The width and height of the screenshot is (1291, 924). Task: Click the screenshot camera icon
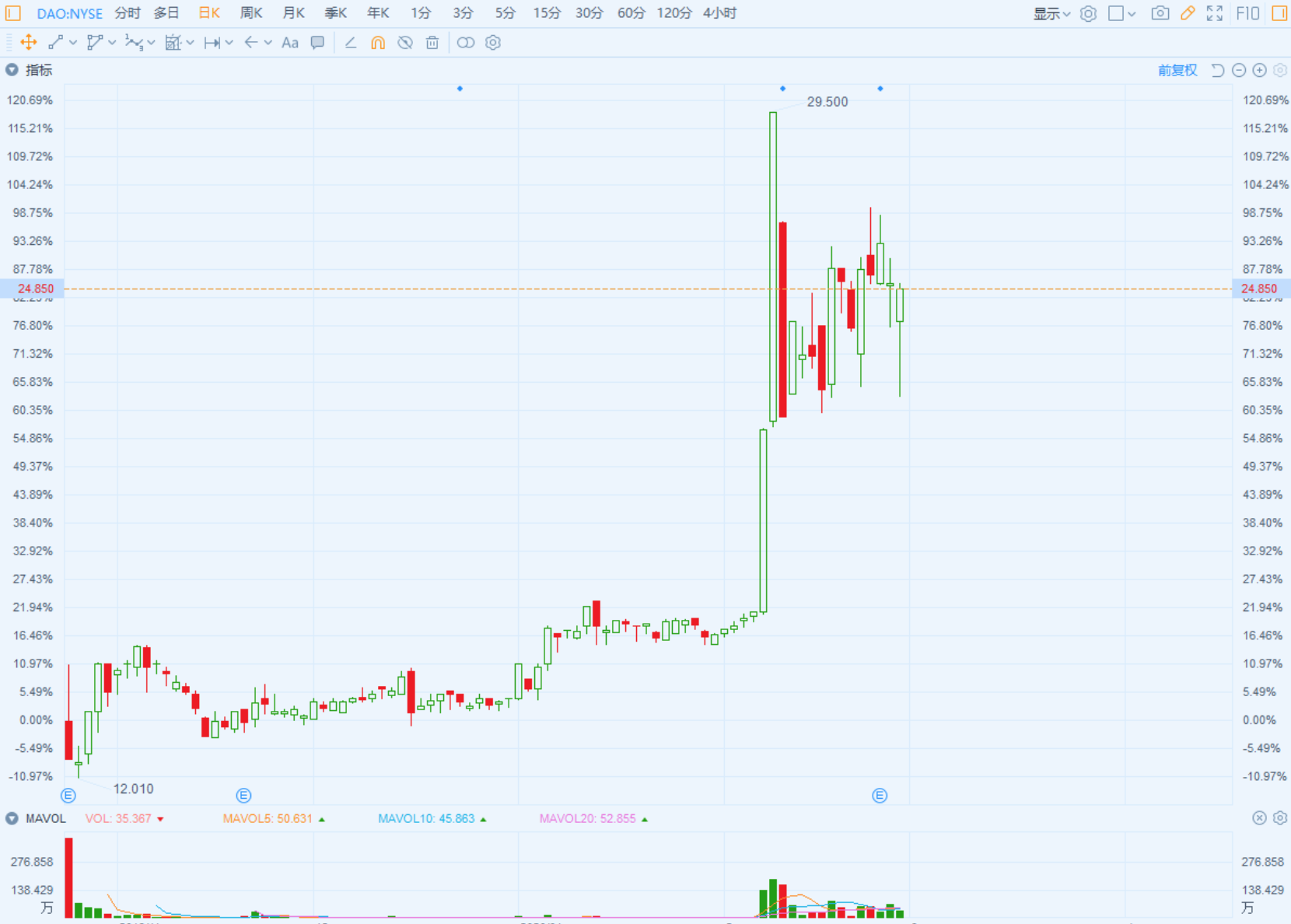point(1160,13)
